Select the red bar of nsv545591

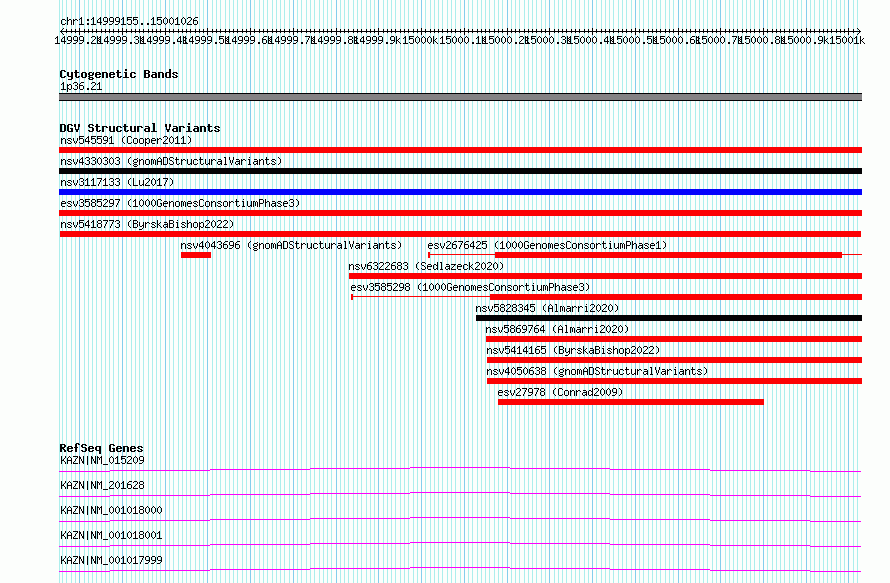click(460, 150)
